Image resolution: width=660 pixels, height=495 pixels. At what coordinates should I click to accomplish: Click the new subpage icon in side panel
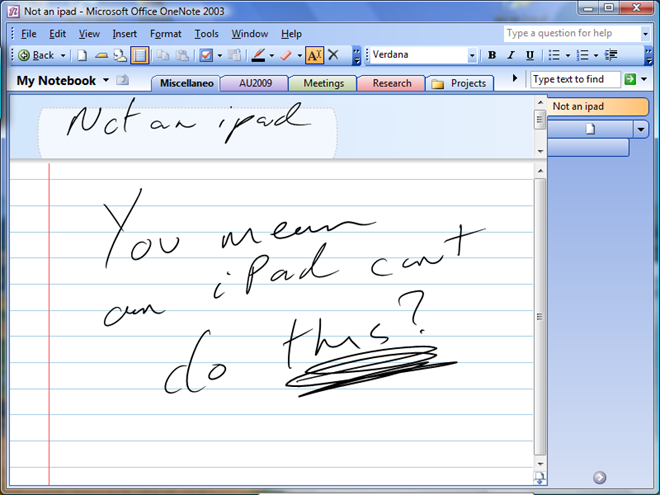[590, 129]
